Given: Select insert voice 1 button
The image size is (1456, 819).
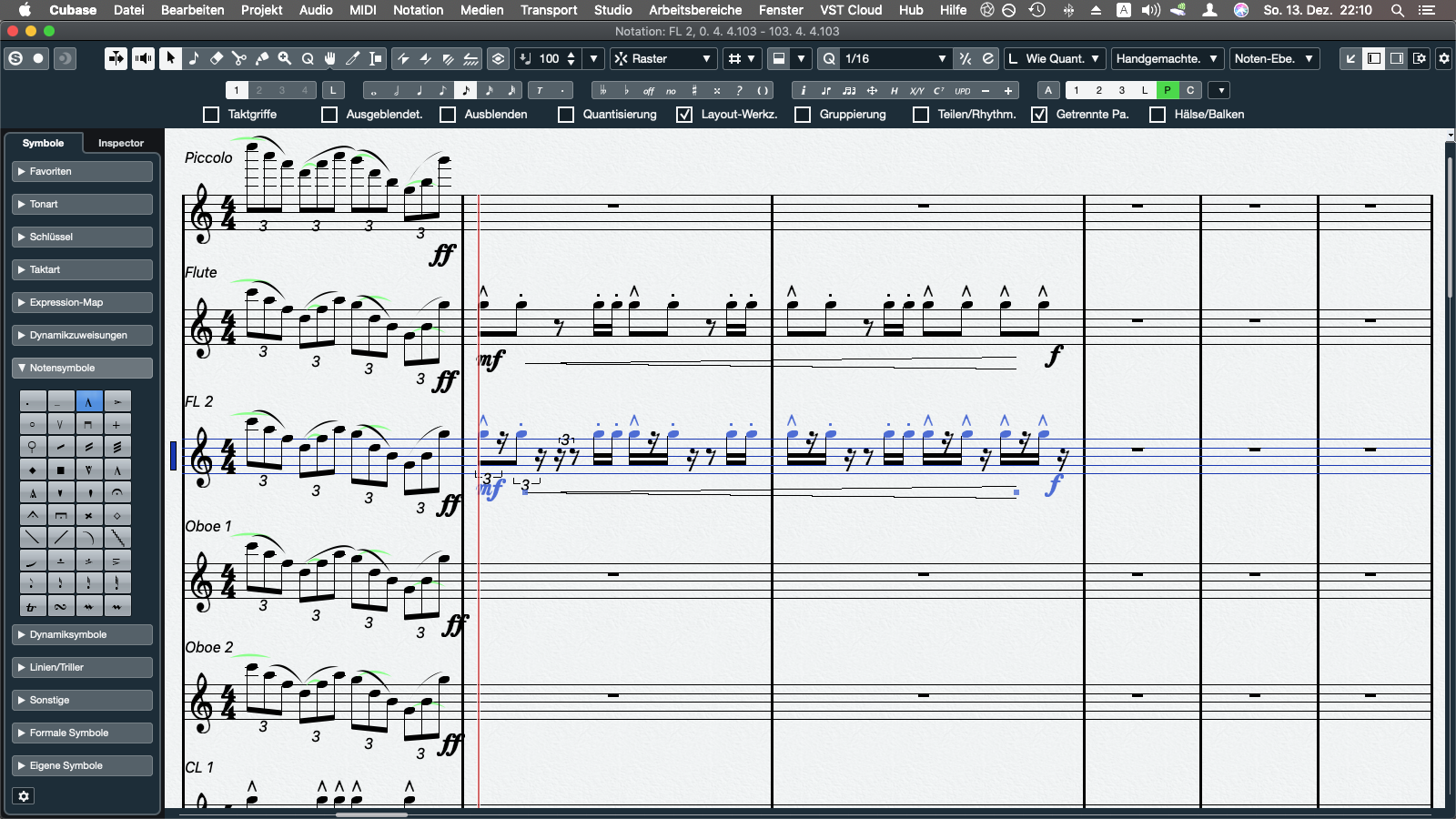Looking at the screenshot, I should [x=237, y=90].
